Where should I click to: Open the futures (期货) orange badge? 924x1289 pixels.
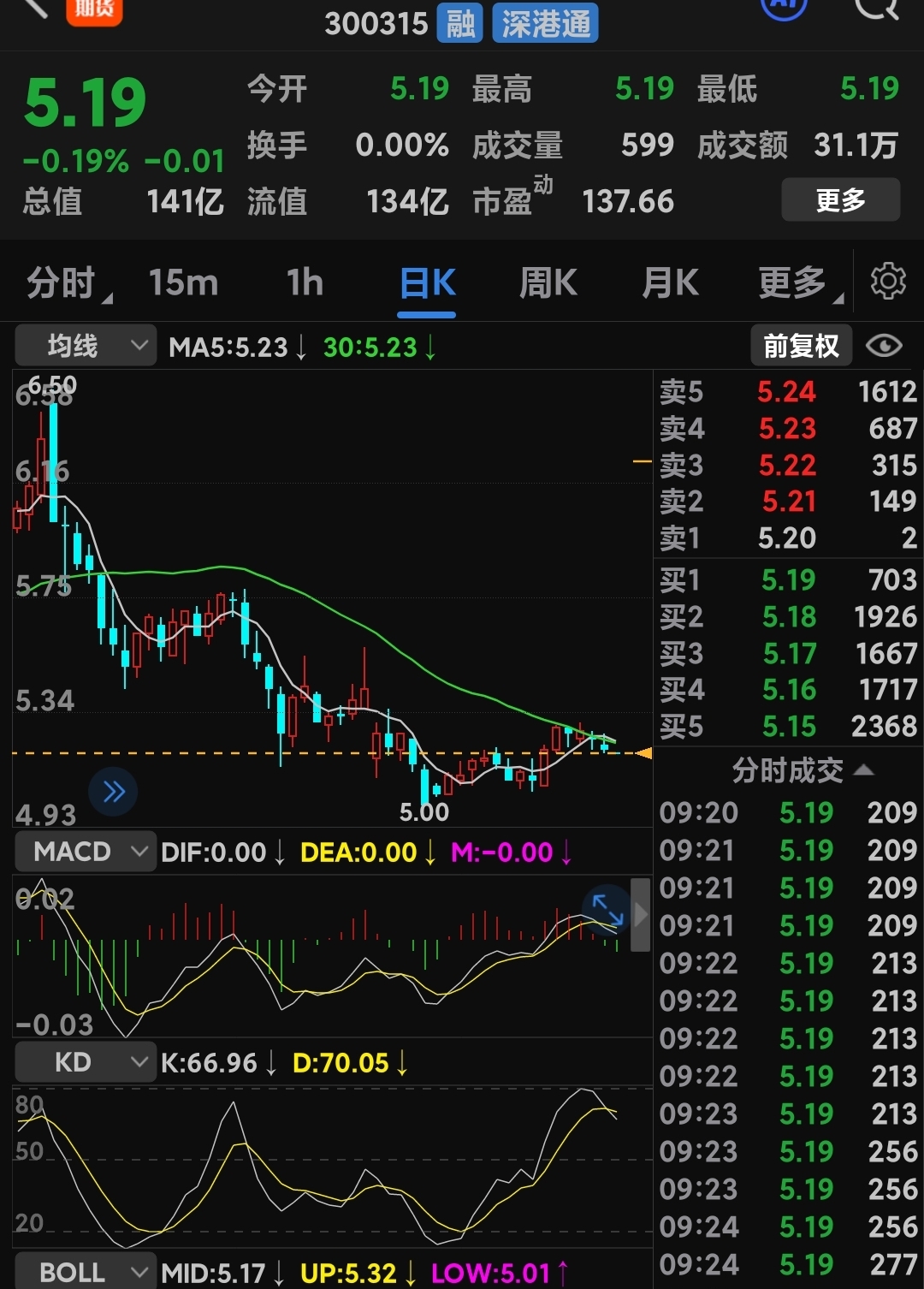click(94, 10)
